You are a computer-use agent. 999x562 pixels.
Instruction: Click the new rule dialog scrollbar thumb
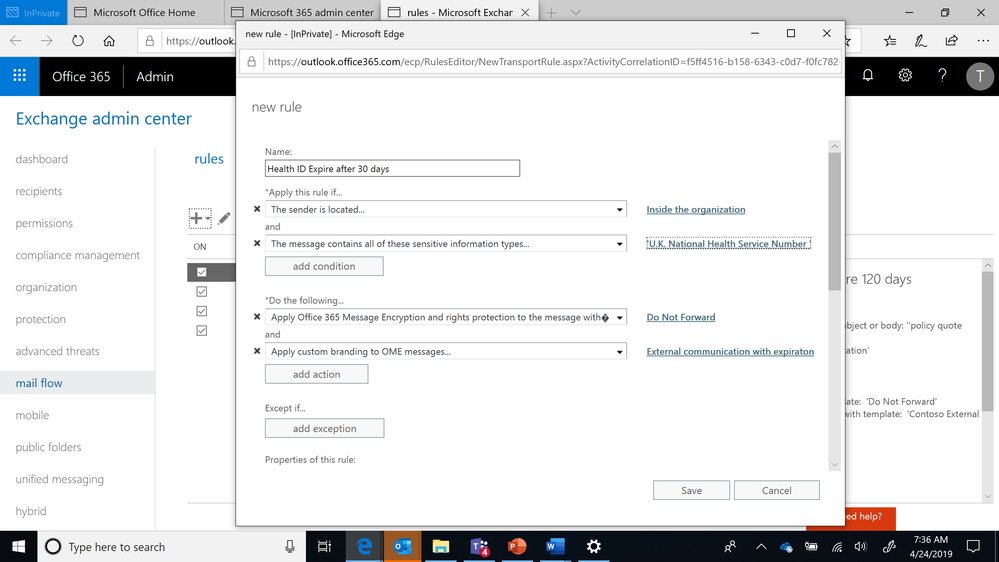[835, 221]
